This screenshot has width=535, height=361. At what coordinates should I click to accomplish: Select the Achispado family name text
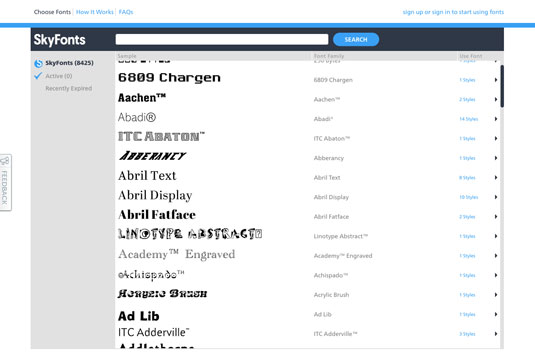click(x=331, y=275)
